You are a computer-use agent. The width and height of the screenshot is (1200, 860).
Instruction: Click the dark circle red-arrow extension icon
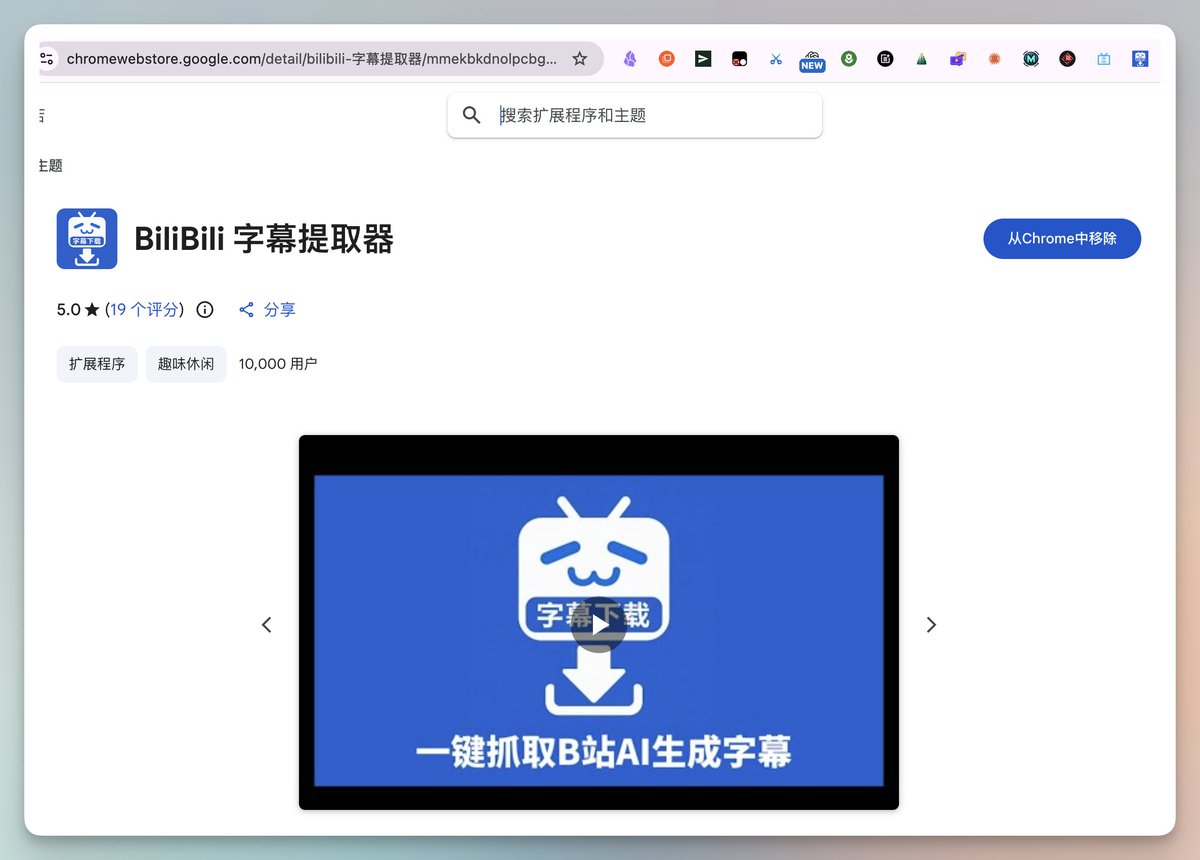point(1067,59)
